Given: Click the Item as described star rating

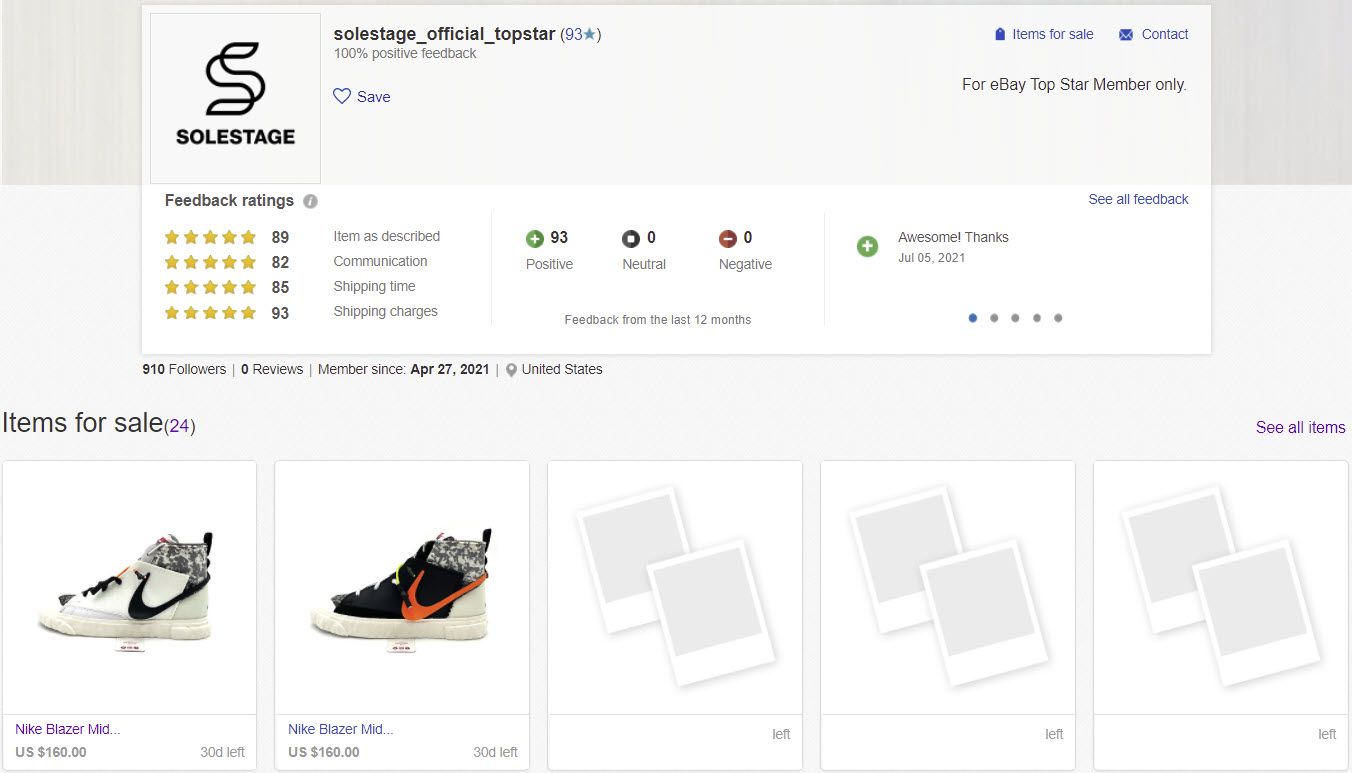Looking at the screenshot, I should point(210,237).
